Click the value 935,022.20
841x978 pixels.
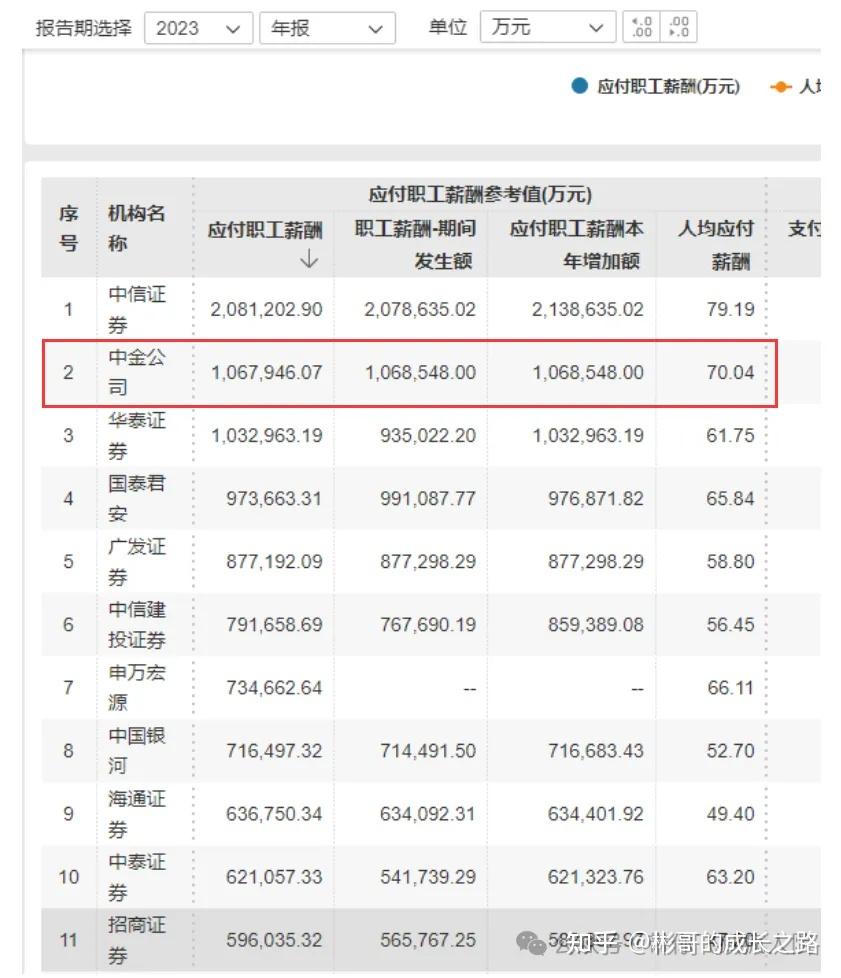click(428, 435)
